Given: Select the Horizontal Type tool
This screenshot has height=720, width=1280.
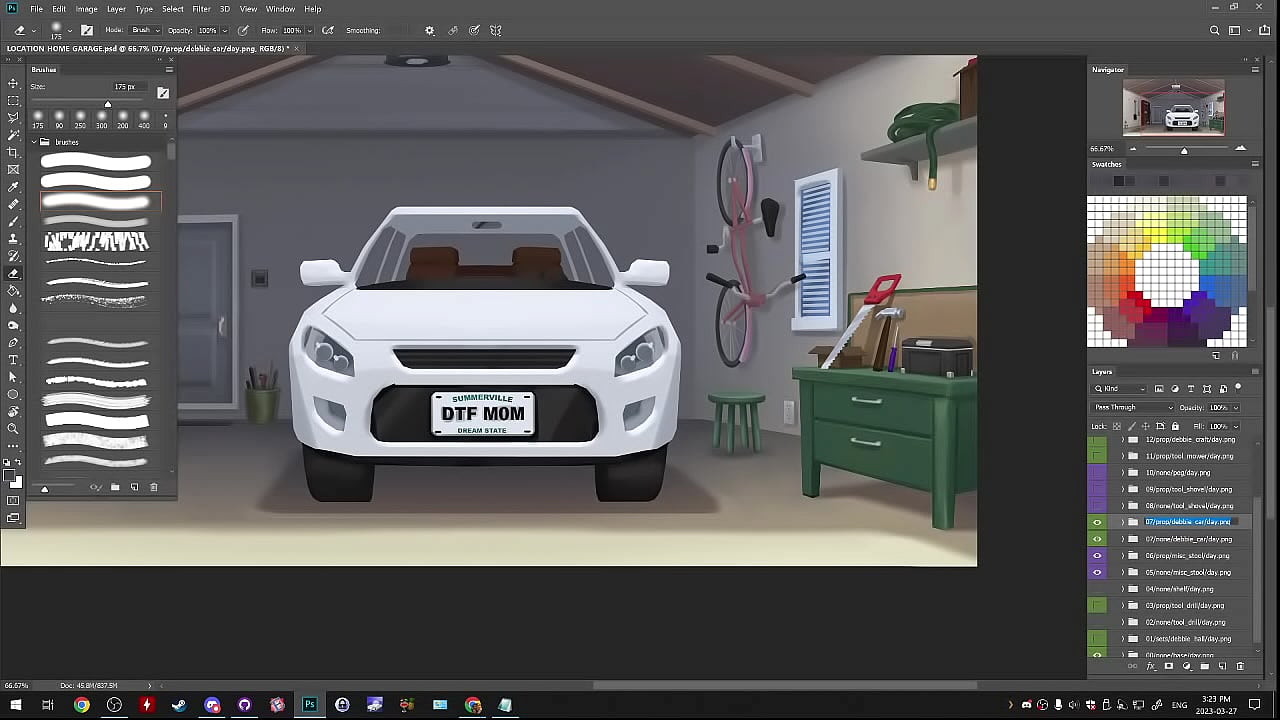Looking at the screenshot, I should [x=13, y=360].
